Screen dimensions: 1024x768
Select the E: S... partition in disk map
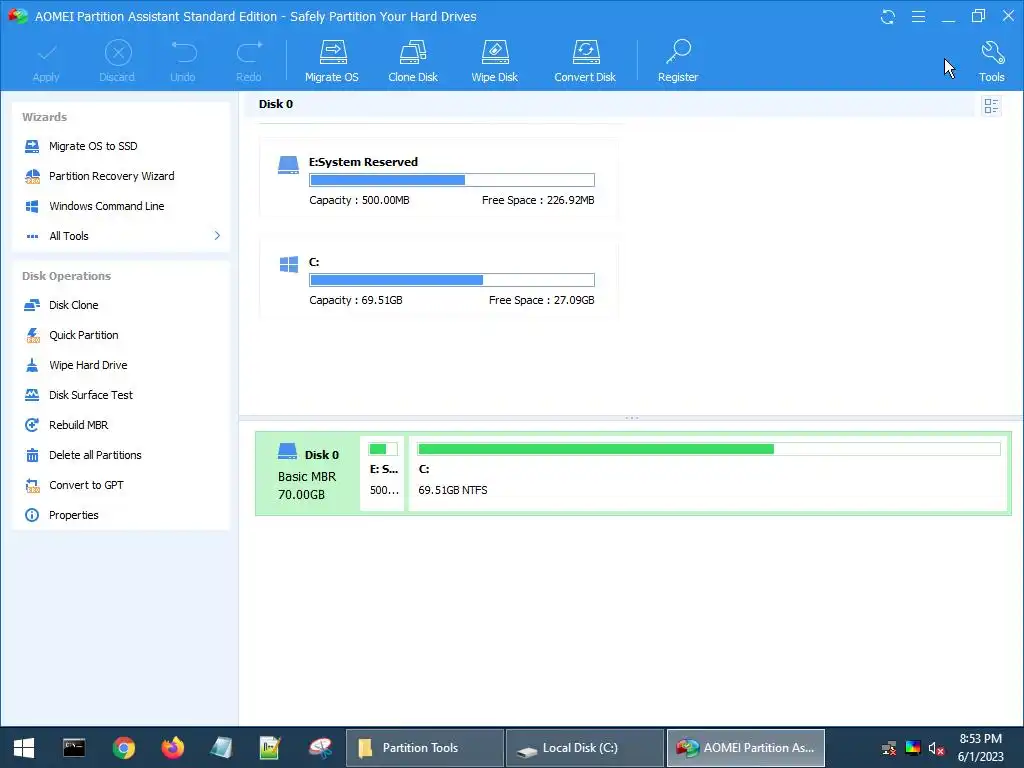click(x=383, y=473)
